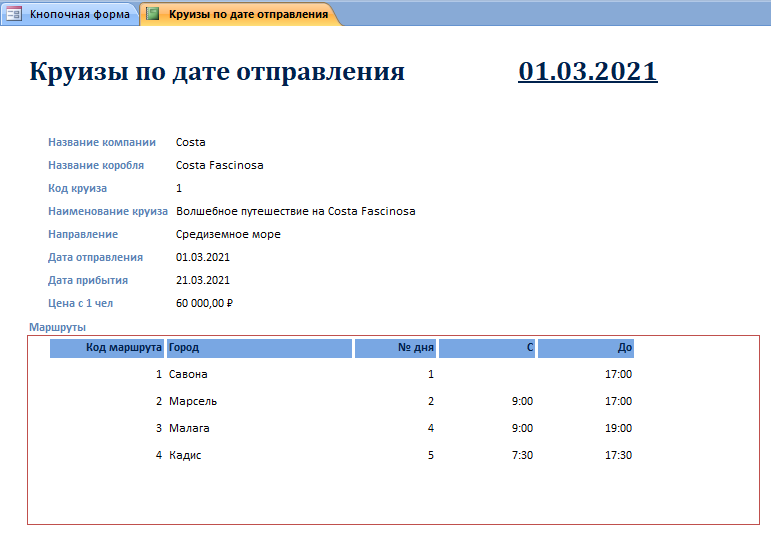Click the form icon on Кнопочная форма tab
The image size is (771, 538).
tap(14, 14)
